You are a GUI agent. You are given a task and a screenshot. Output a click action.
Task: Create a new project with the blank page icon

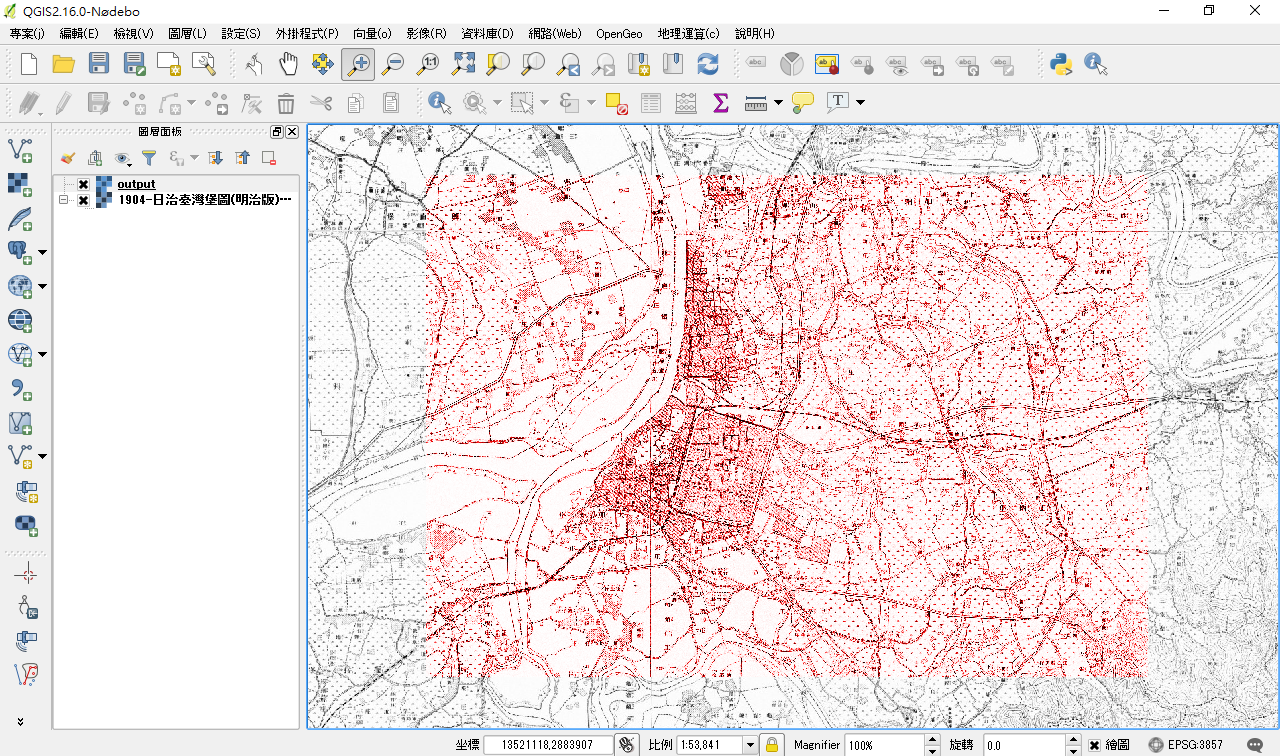pos(29,65)
